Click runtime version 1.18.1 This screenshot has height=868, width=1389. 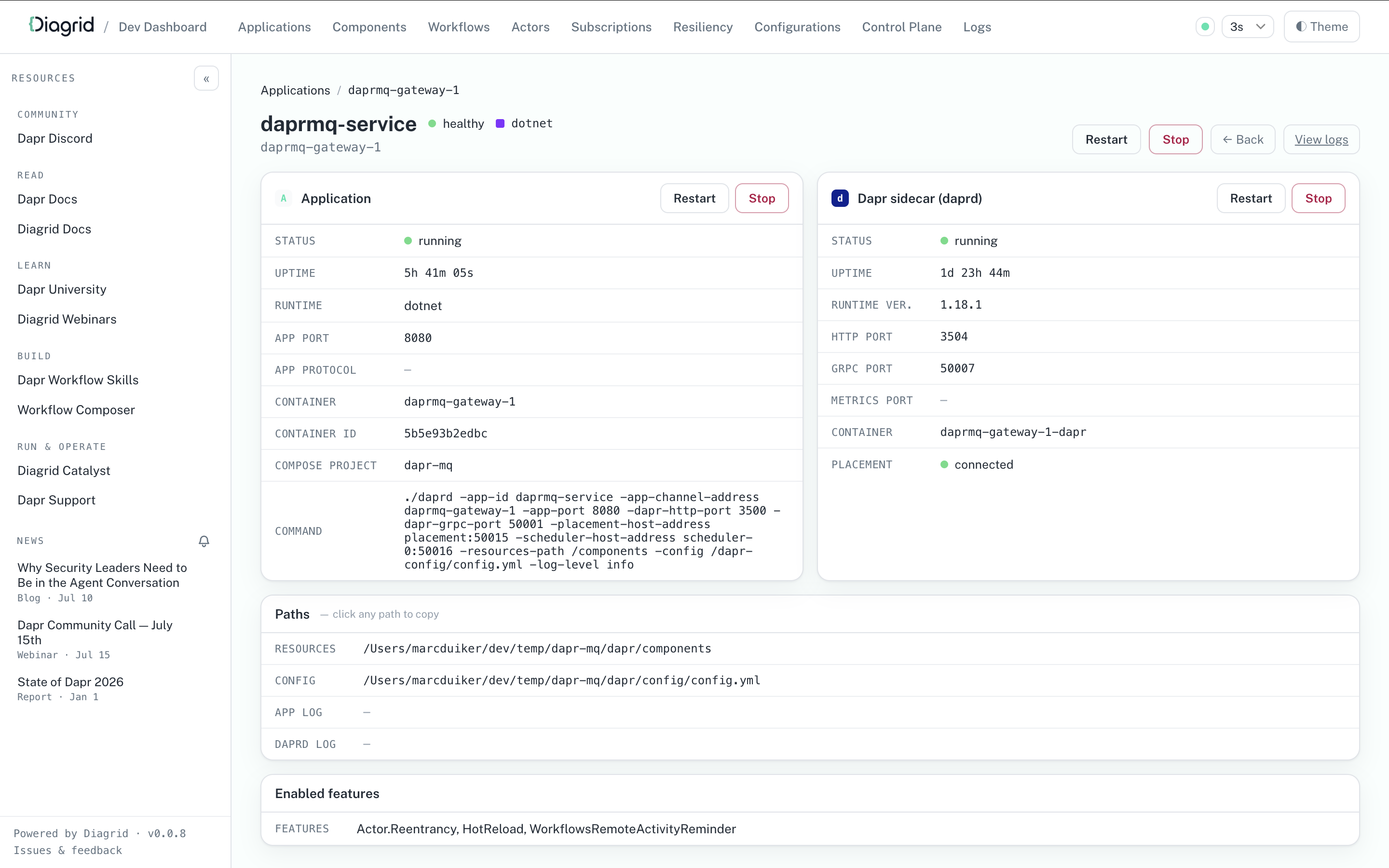click(x=961, y=305)
